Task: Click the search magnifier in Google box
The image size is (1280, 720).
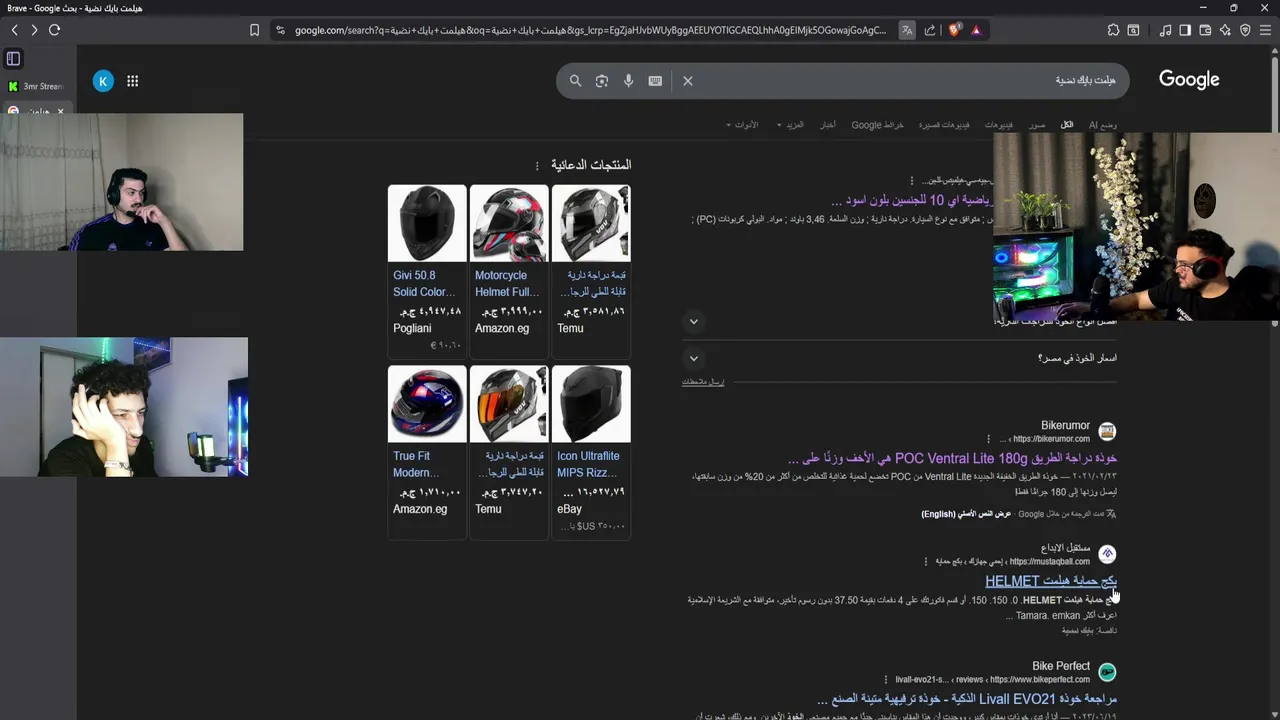Action: tap(575, 81)
